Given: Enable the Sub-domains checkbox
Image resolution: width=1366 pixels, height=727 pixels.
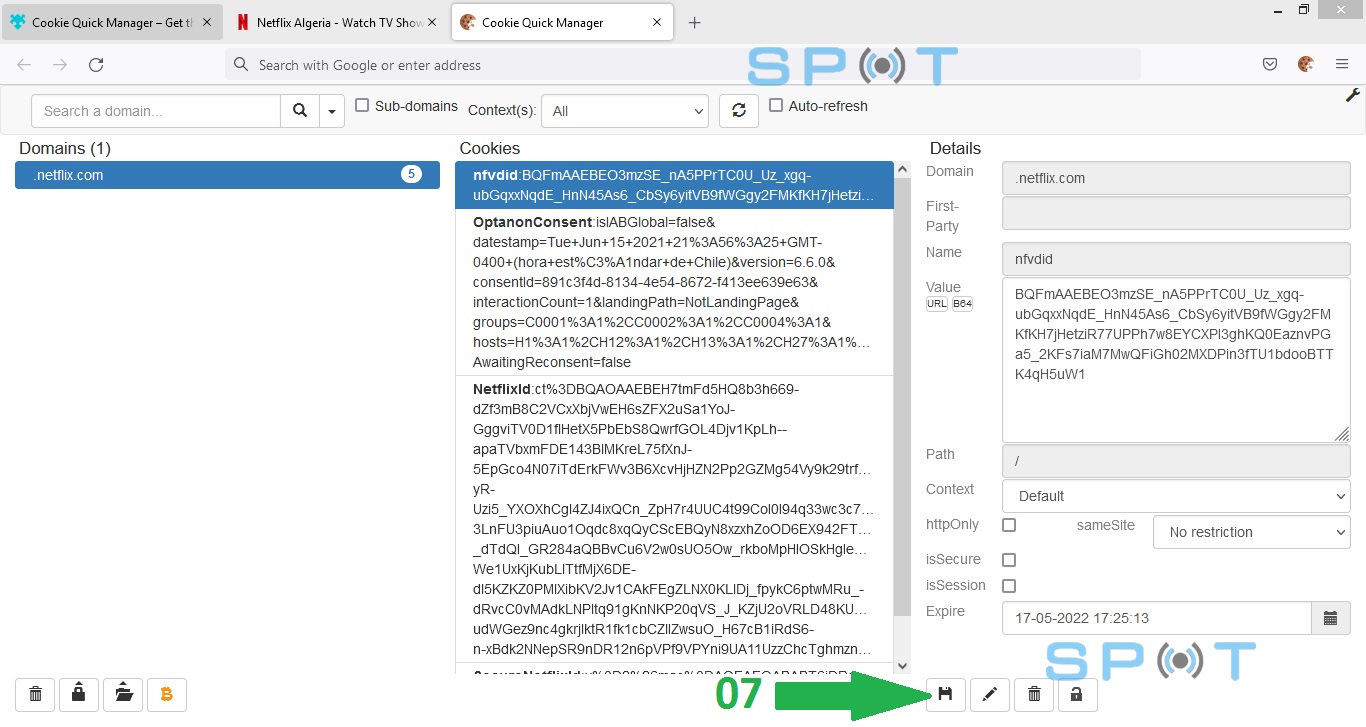Looking at the screenshot, I should (362, 105).
